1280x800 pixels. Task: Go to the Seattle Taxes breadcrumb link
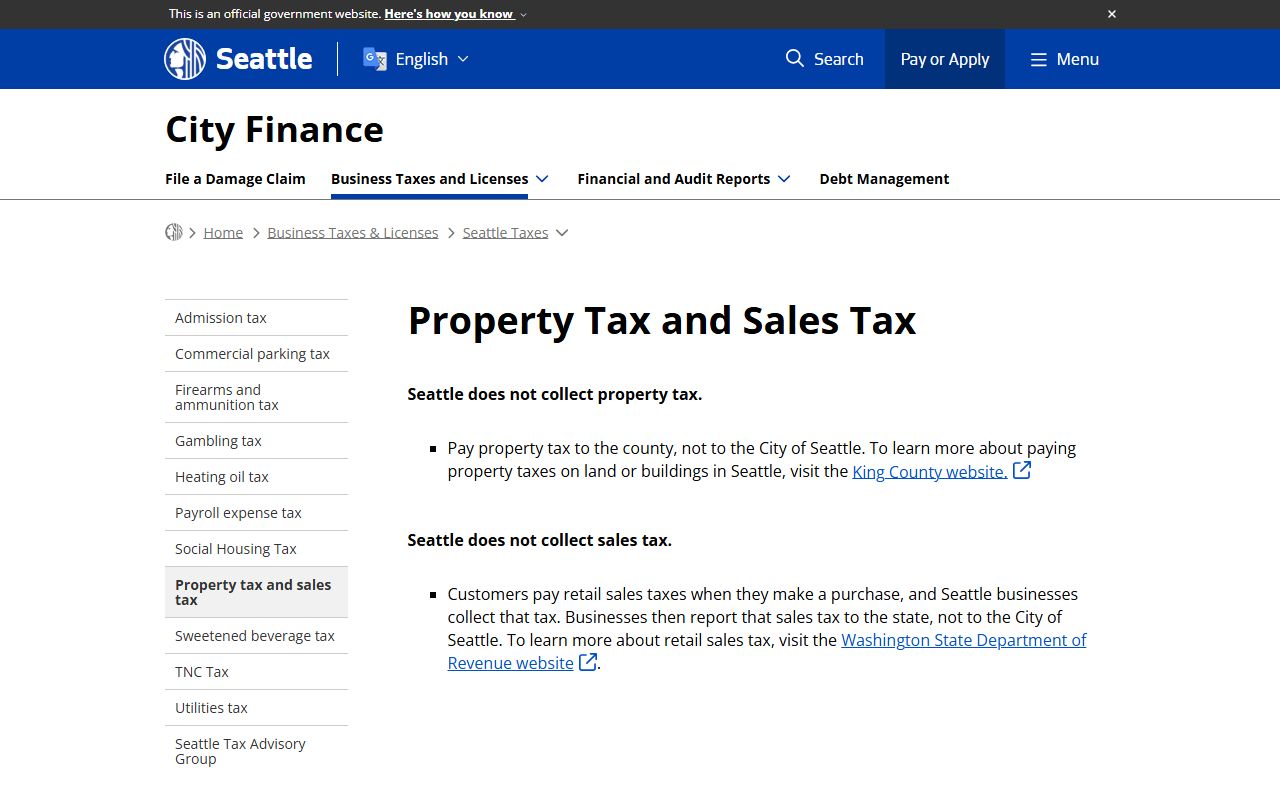[x=505, y=232]
